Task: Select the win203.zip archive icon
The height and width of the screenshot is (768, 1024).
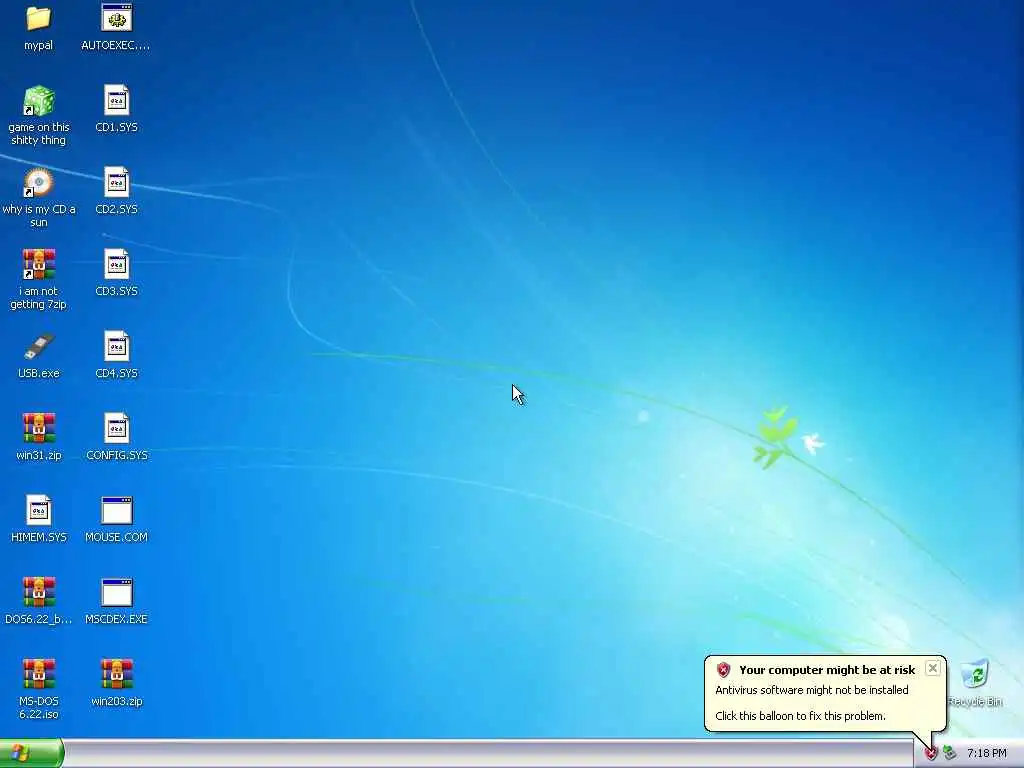Action: (x=116, y=675)
